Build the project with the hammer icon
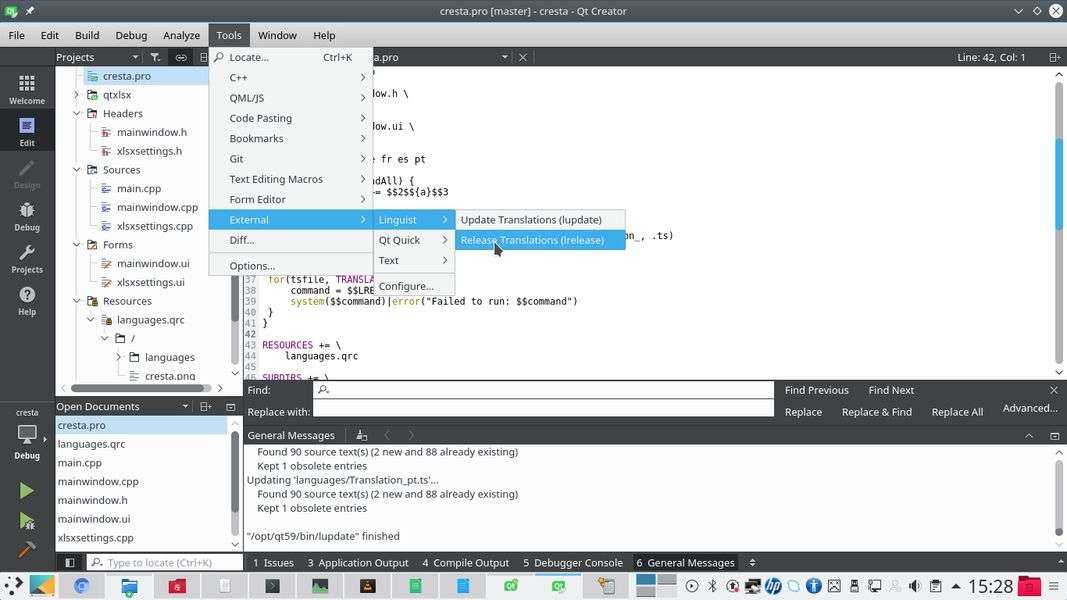Image resolution: width=1067 pixels, height=600 pixels. pos(27,549)
